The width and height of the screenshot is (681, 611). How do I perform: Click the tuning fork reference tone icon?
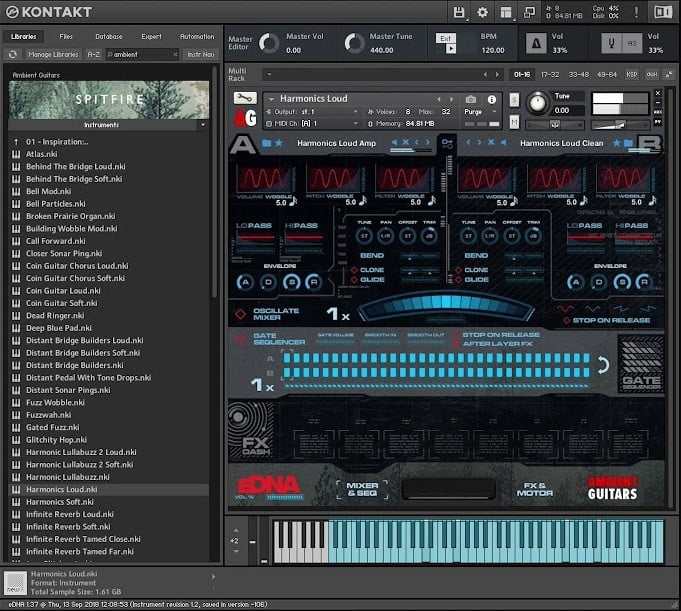point(611,43)
